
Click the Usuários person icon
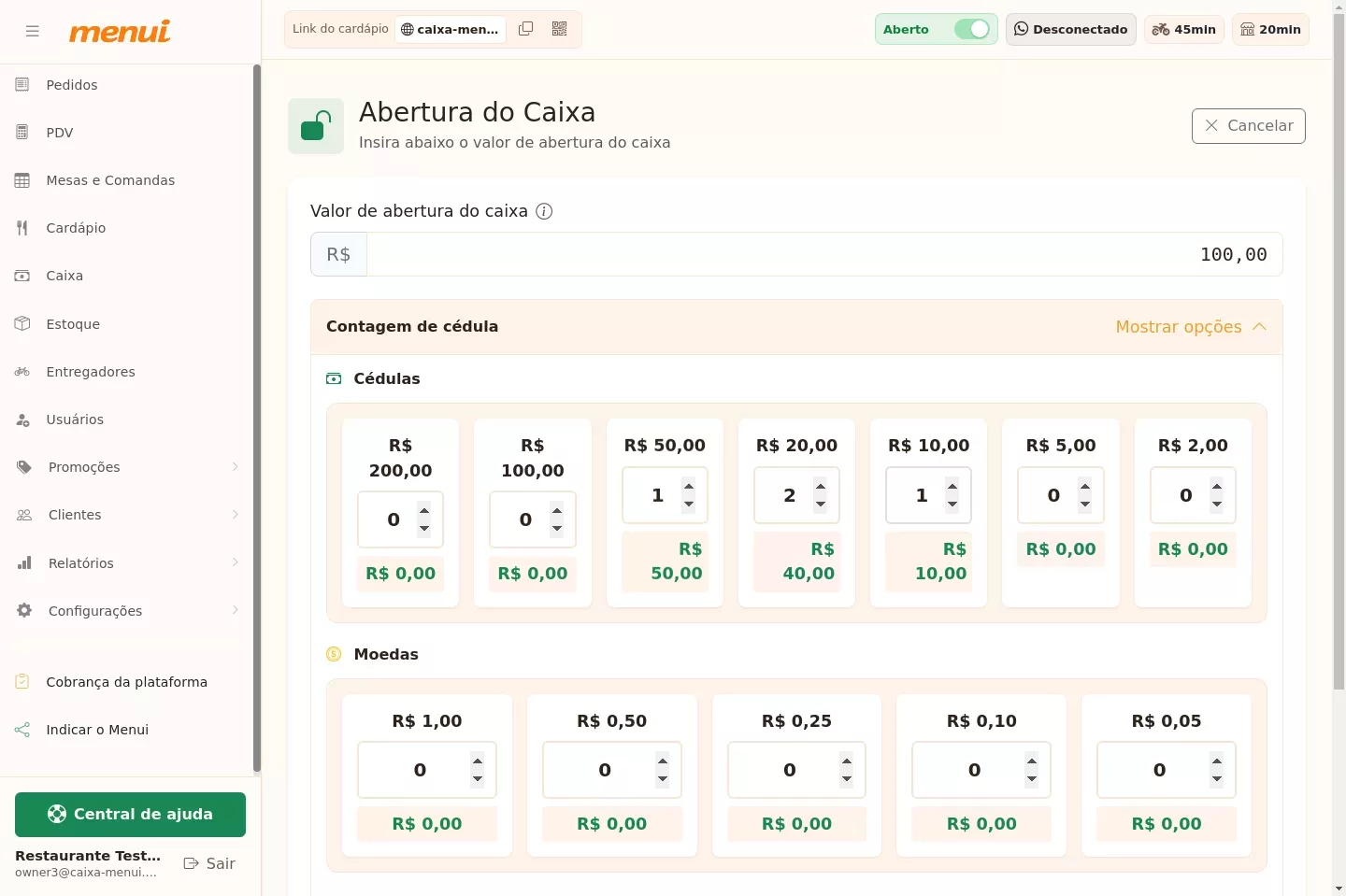point(22,420)
